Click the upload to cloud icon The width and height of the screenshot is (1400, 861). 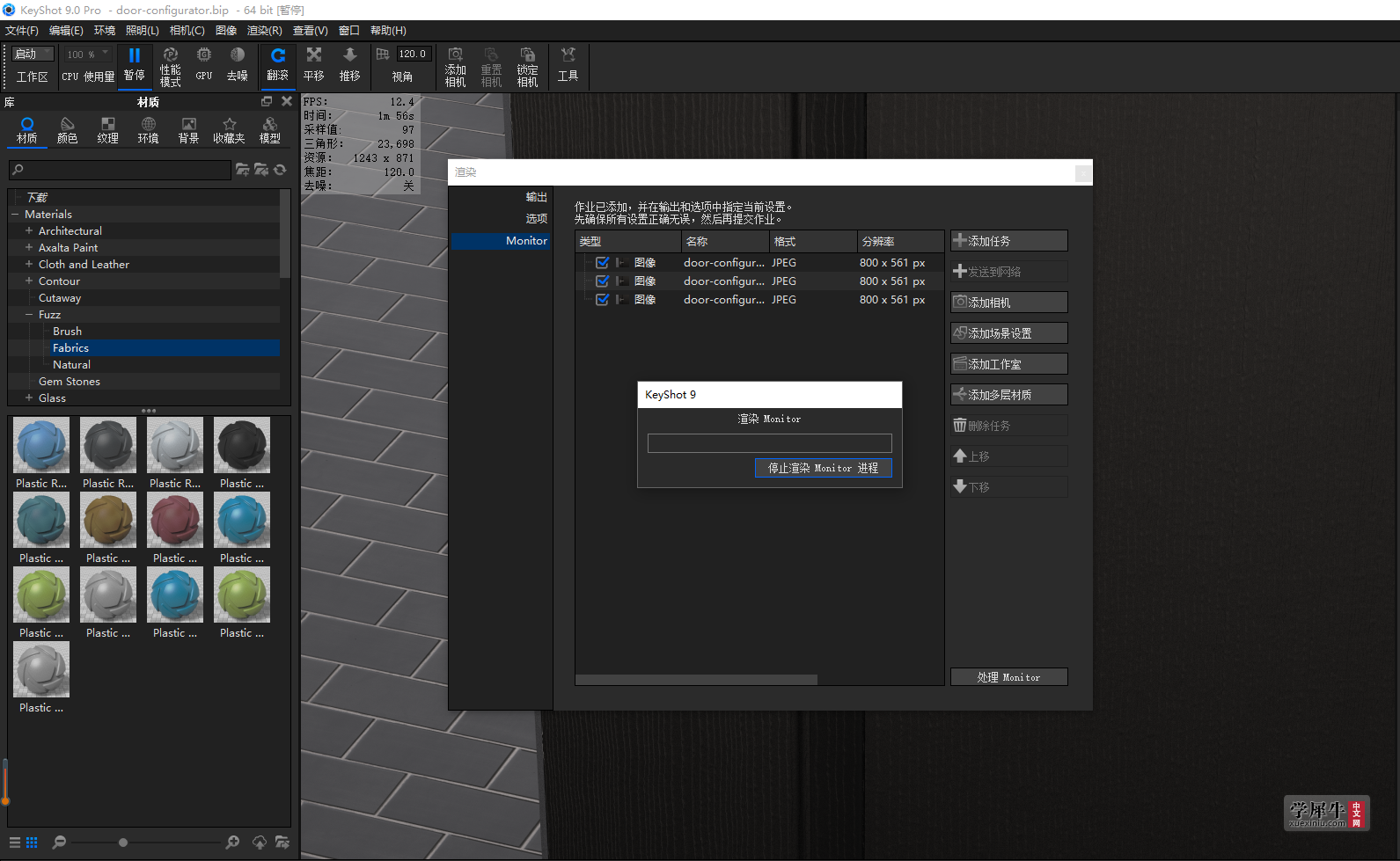pyautogui.click(x=260, y=843)
